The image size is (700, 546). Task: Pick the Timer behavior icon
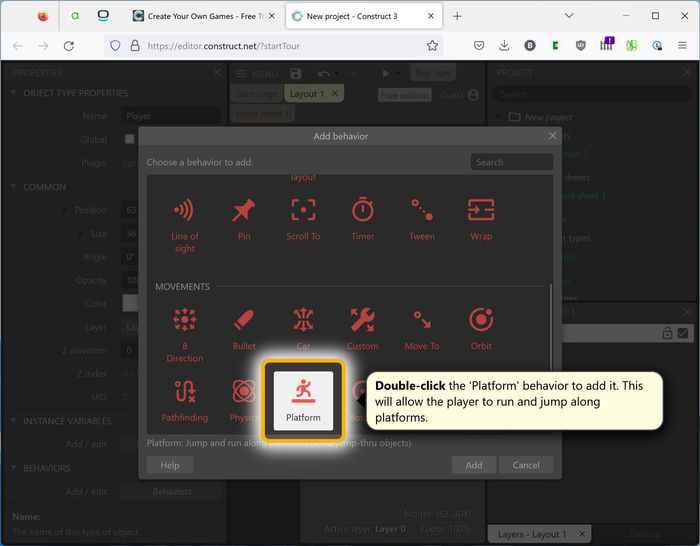tap(362, 219)
